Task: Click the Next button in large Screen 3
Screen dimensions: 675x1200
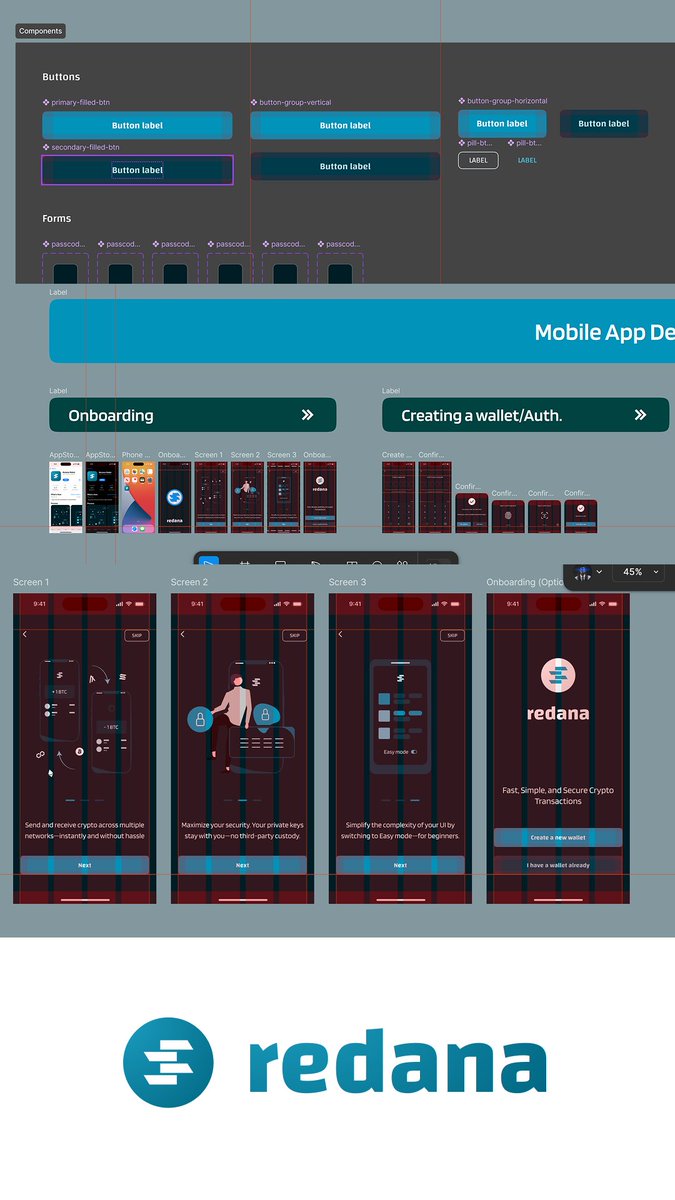Action: point(400,865)
